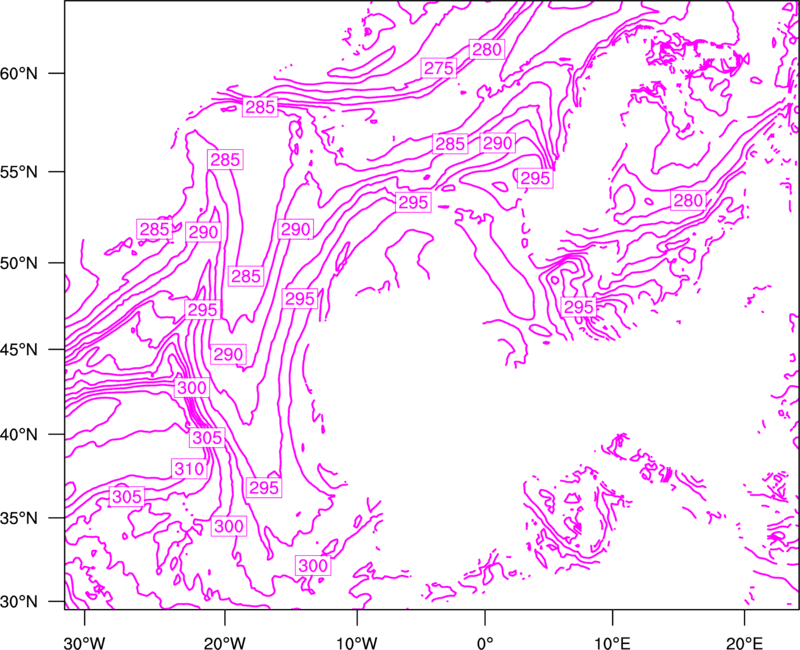This screenshot has width=800, height=650.
Task: Select the 310 contour label
Action: tap(189, 468)
